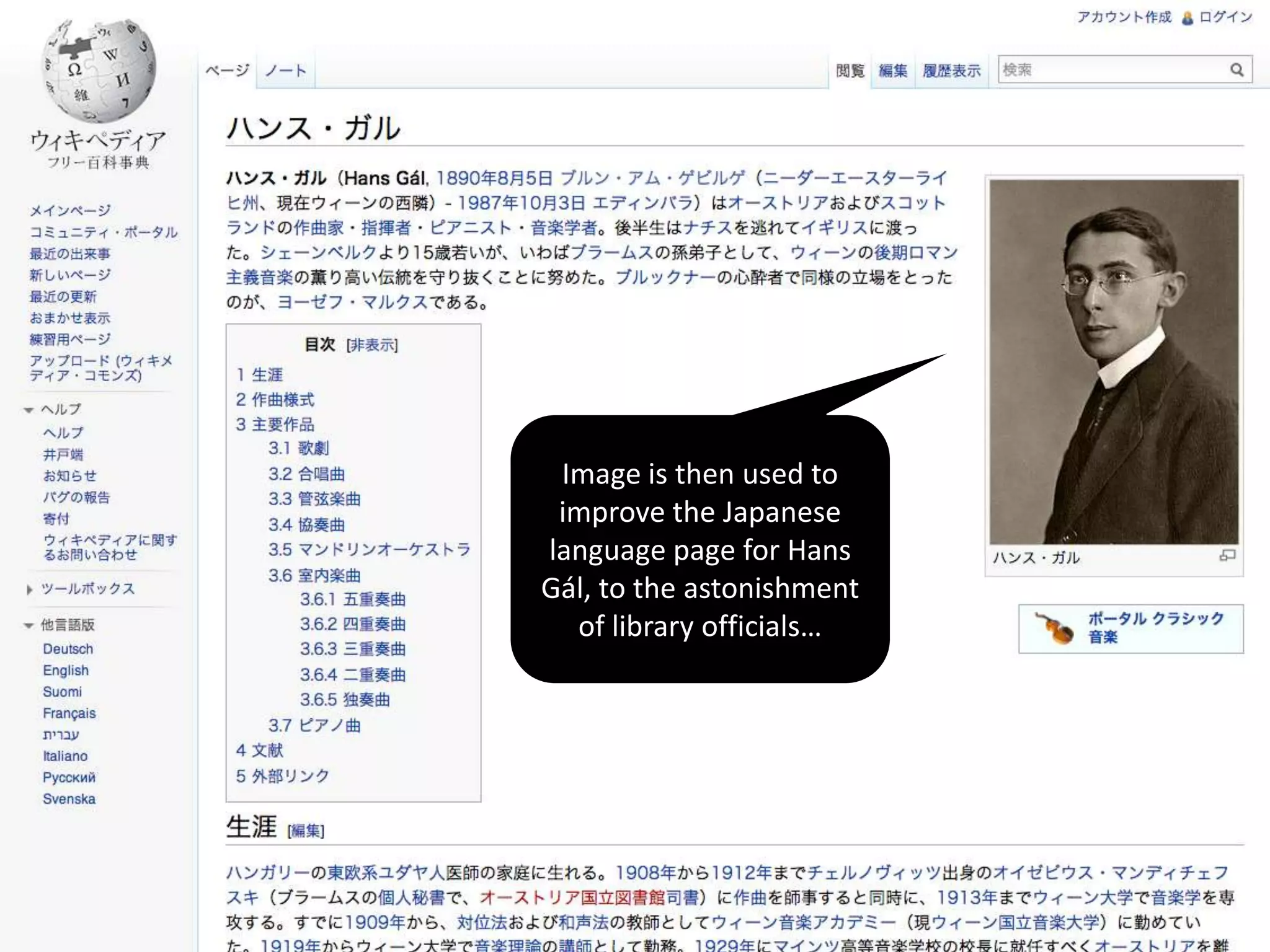1270x952 pixels.
Task: Switch to the ノート tab
Action: point(285,71)
